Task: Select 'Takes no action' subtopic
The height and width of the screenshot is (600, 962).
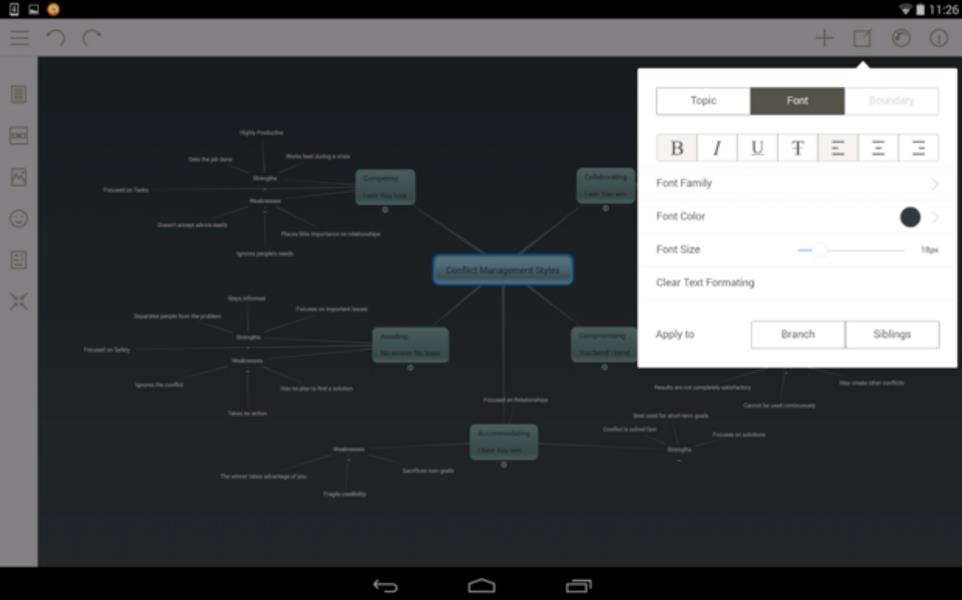Action: coord(247,413)
